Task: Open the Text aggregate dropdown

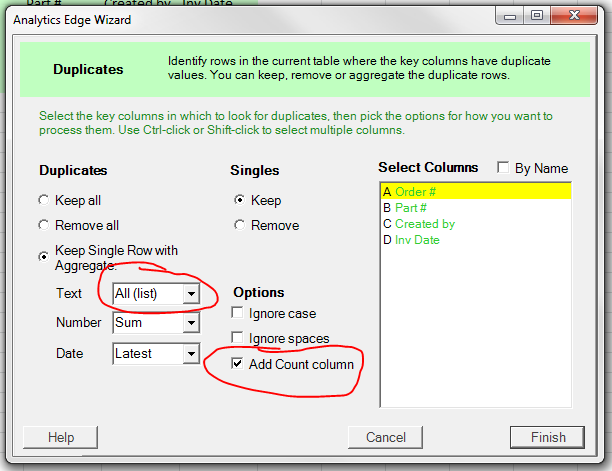Action: [191, 293]
